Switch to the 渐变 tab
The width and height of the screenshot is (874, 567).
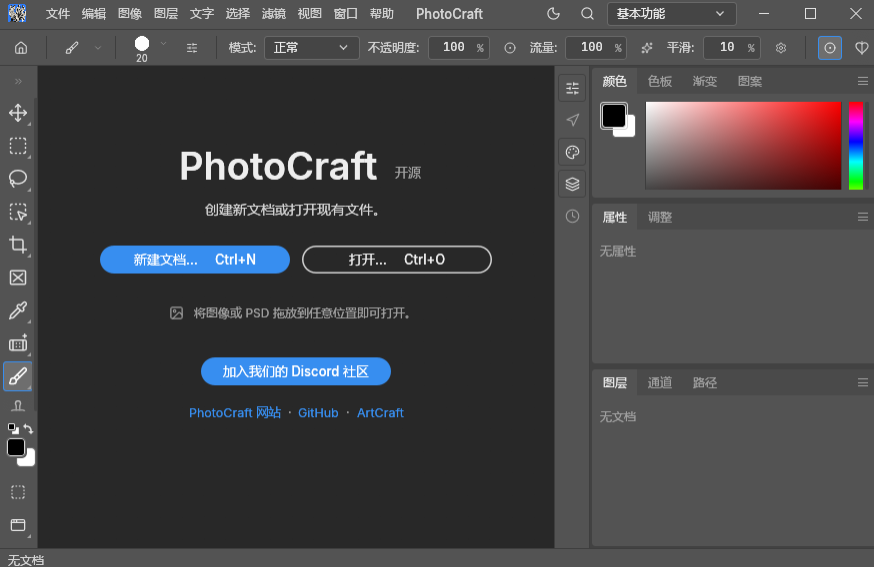[x=705, y=81]
